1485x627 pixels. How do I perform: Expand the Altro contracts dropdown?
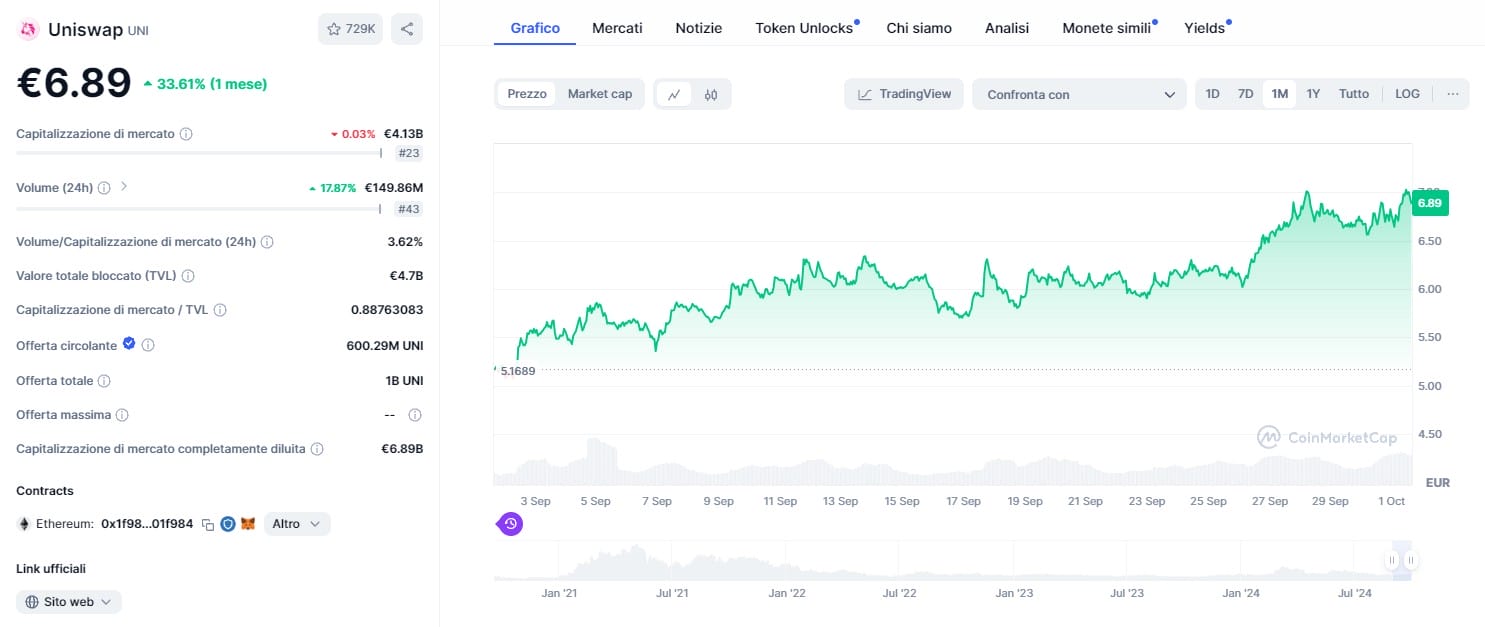[297, 524]
